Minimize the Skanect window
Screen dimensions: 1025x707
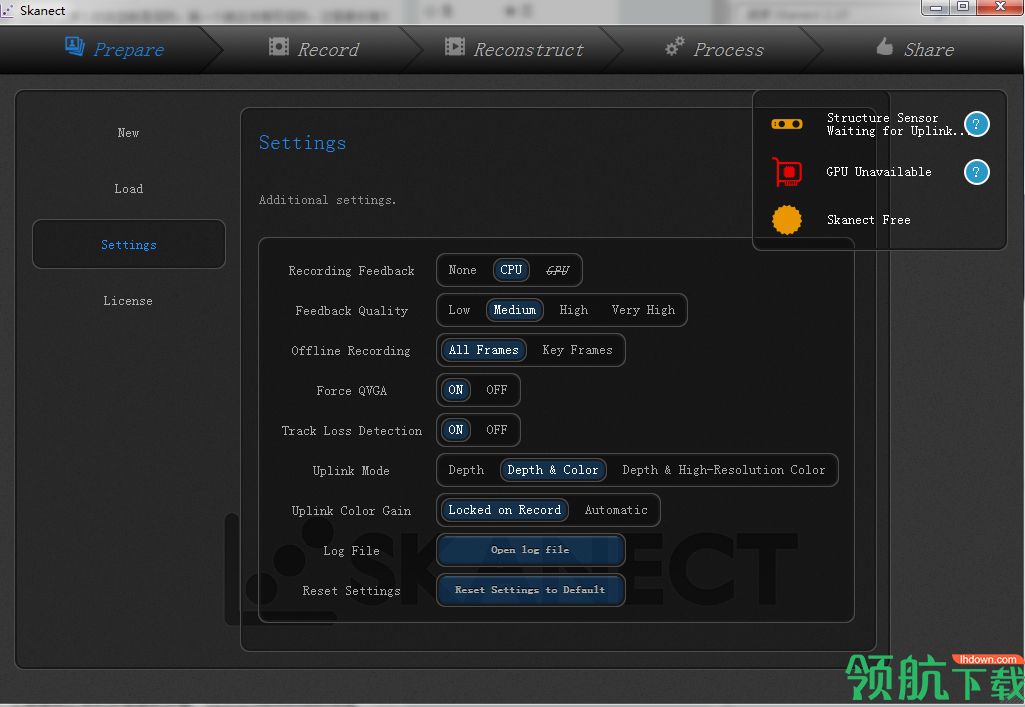pos(935,7)
